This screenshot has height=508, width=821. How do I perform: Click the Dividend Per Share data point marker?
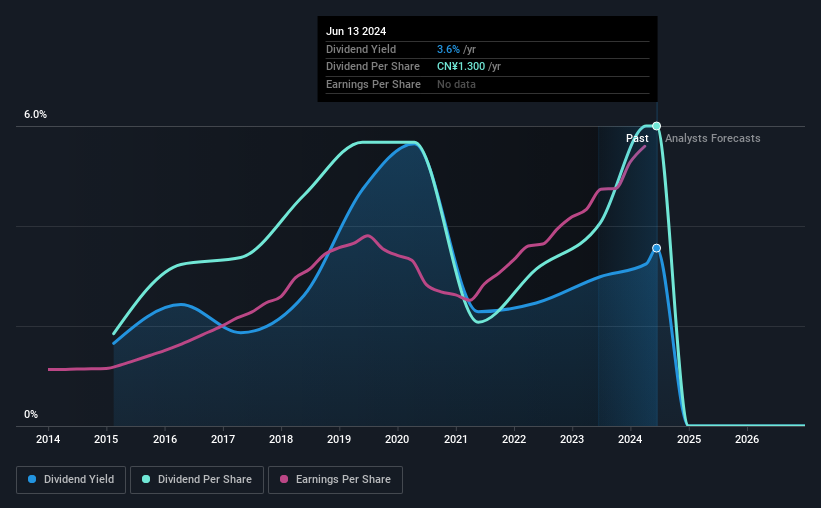pyautogui.click(x=656, y=126)
